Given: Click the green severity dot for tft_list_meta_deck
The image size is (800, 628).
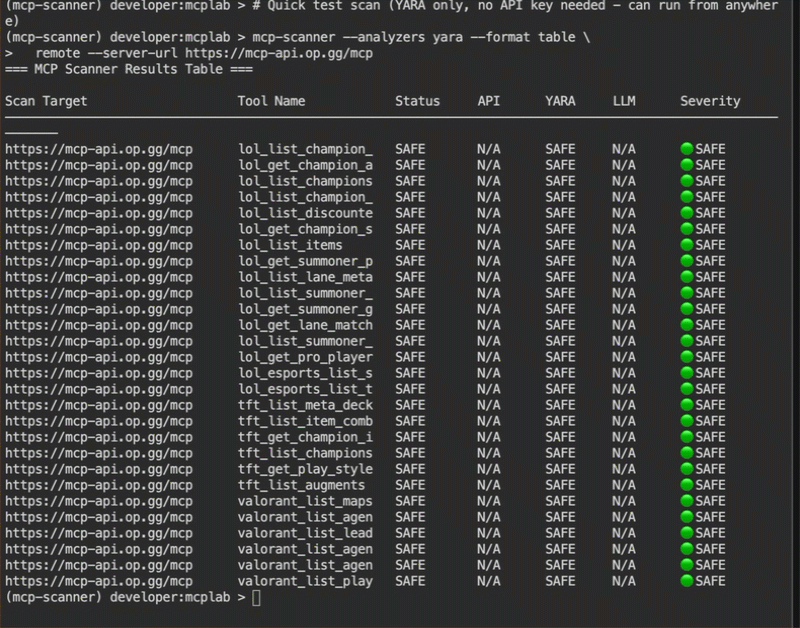Looking at the screenshot, I should (x=687, y=405).
